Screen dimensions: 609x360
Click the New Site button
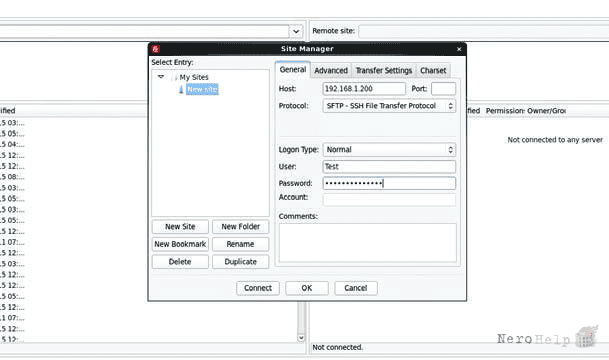(180, 227)
